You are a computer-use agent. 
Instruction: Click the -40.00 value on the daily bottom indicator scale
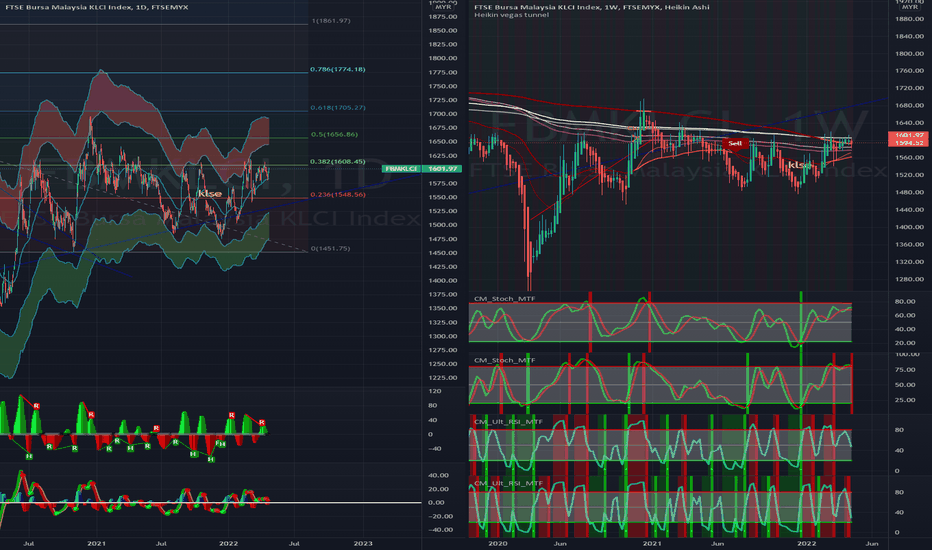[439, 530]
